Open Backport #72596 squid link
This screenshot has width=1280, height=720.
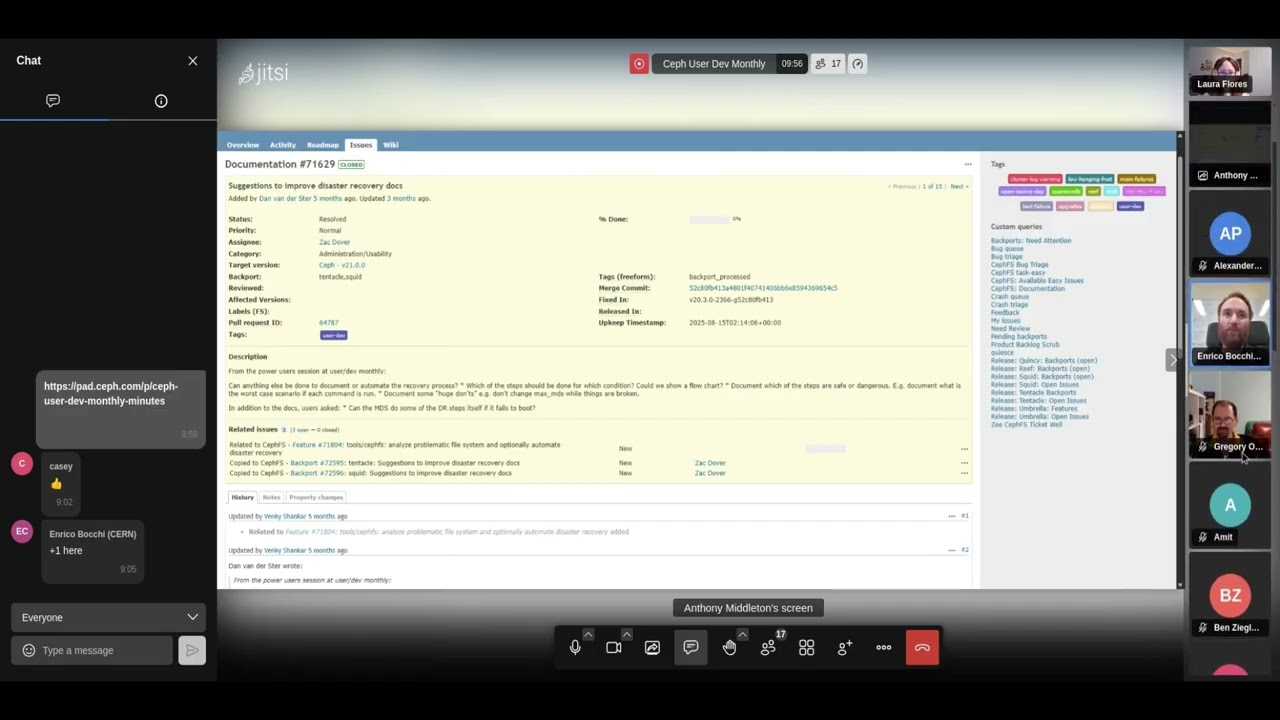point(317,473)
